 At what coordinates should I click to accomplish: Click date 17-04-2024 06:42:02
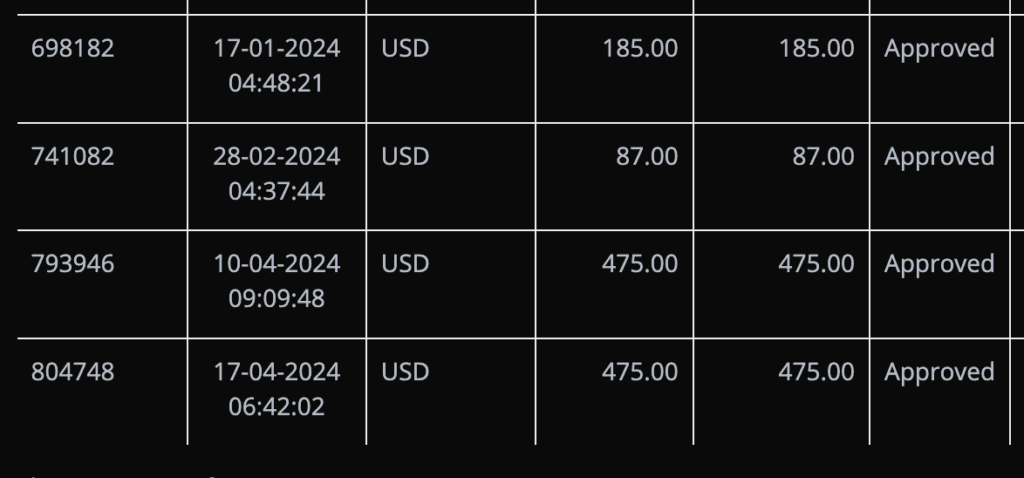[277, 389]
